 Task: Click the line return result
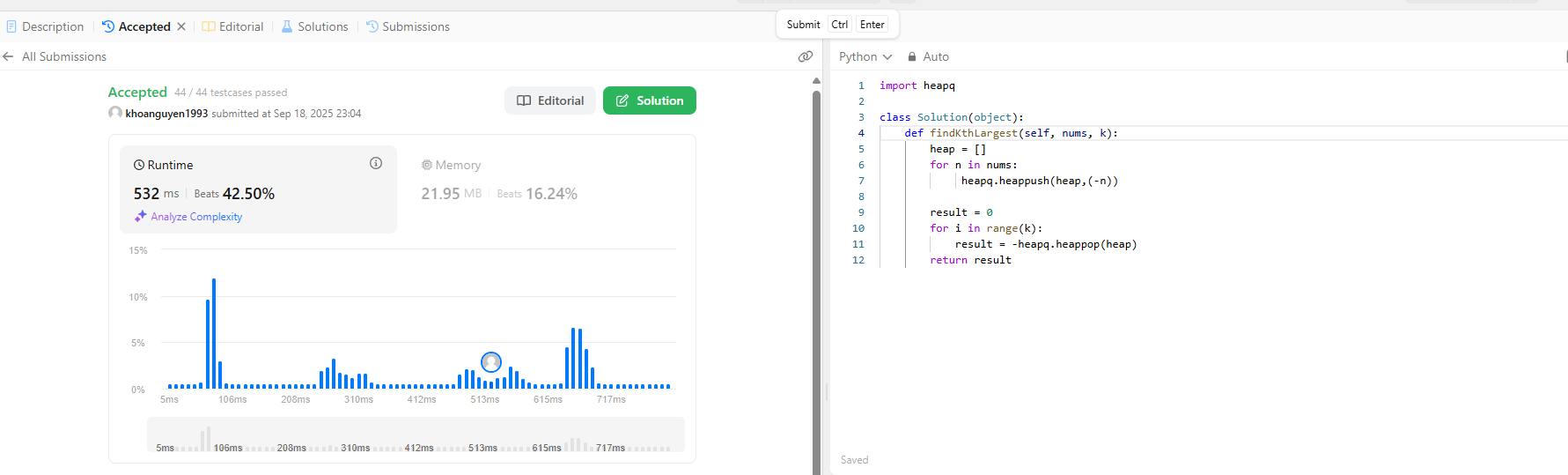[x=971, y=260]
